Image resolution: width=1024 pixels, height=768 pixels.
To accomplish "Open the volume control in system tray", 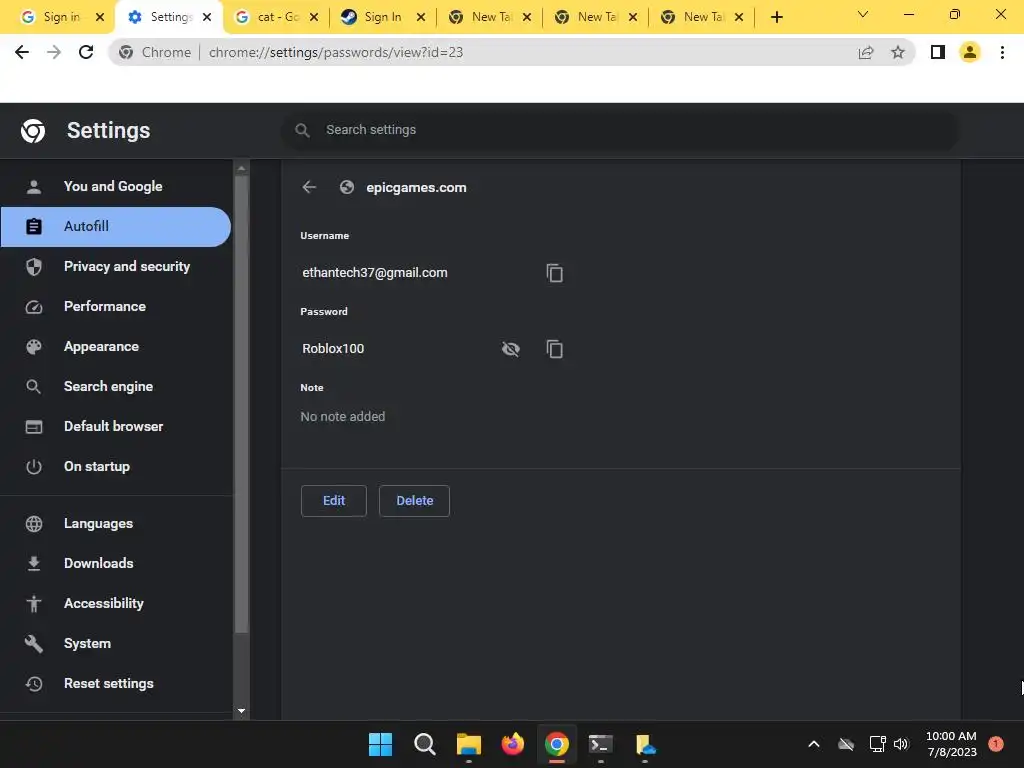I will (x=902, y=744).
